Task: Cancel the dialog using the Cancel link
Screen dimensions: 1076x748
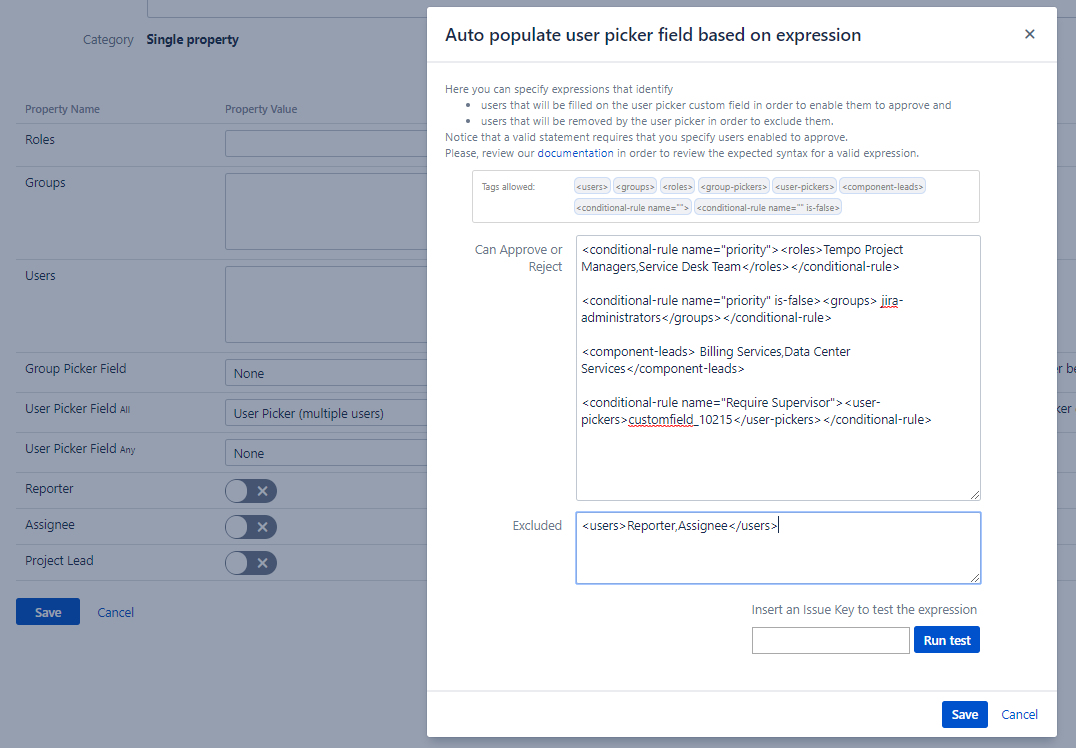Action: [1019, 714]
